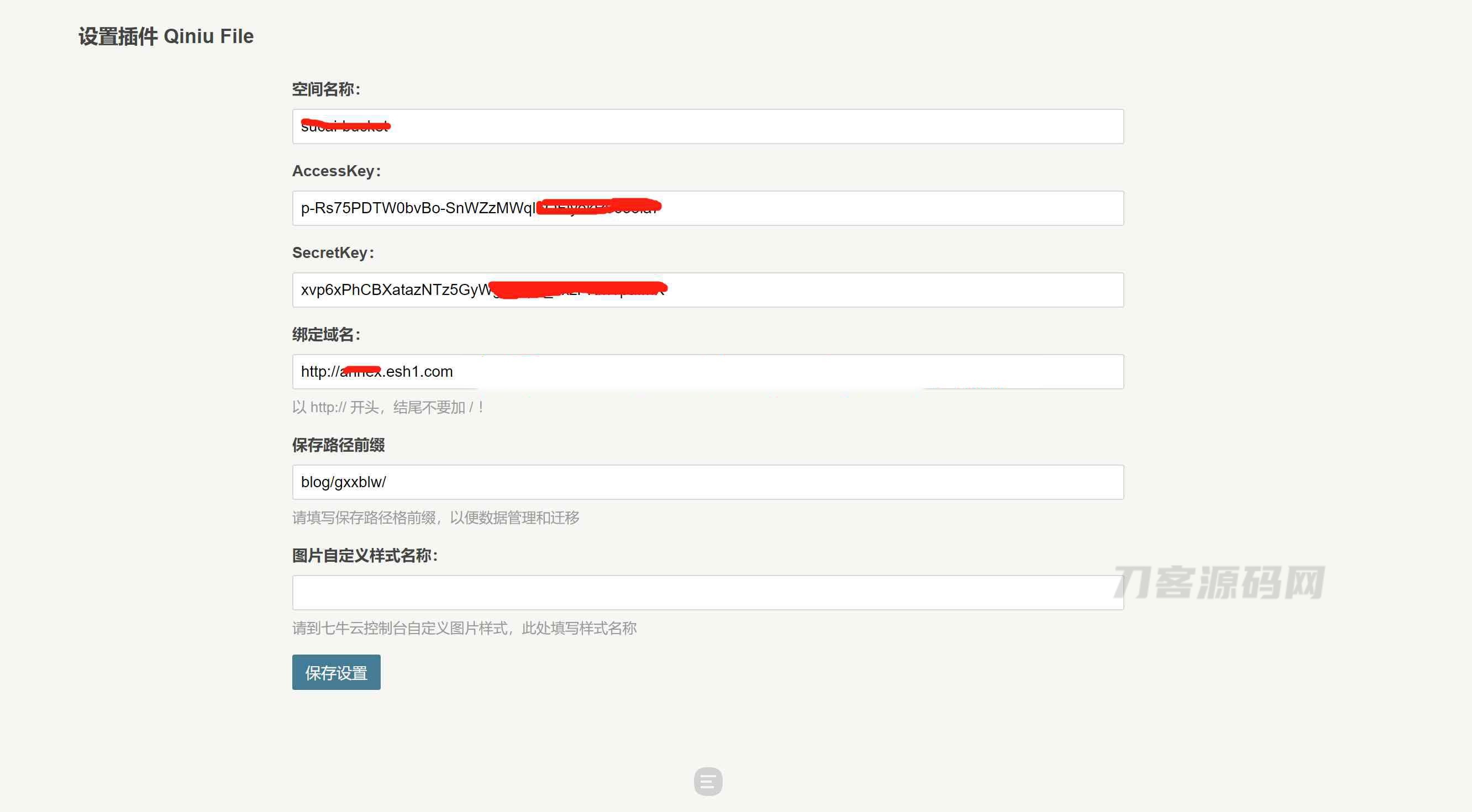Click the 保存设置 button
The height and width of the screenshot is (812, 1472).
(336, 672)
